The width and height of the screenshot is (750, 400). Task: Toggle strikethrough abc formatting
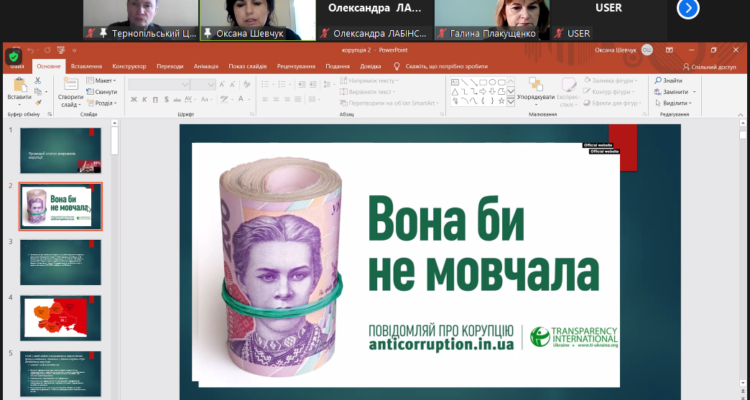(177, 100)
